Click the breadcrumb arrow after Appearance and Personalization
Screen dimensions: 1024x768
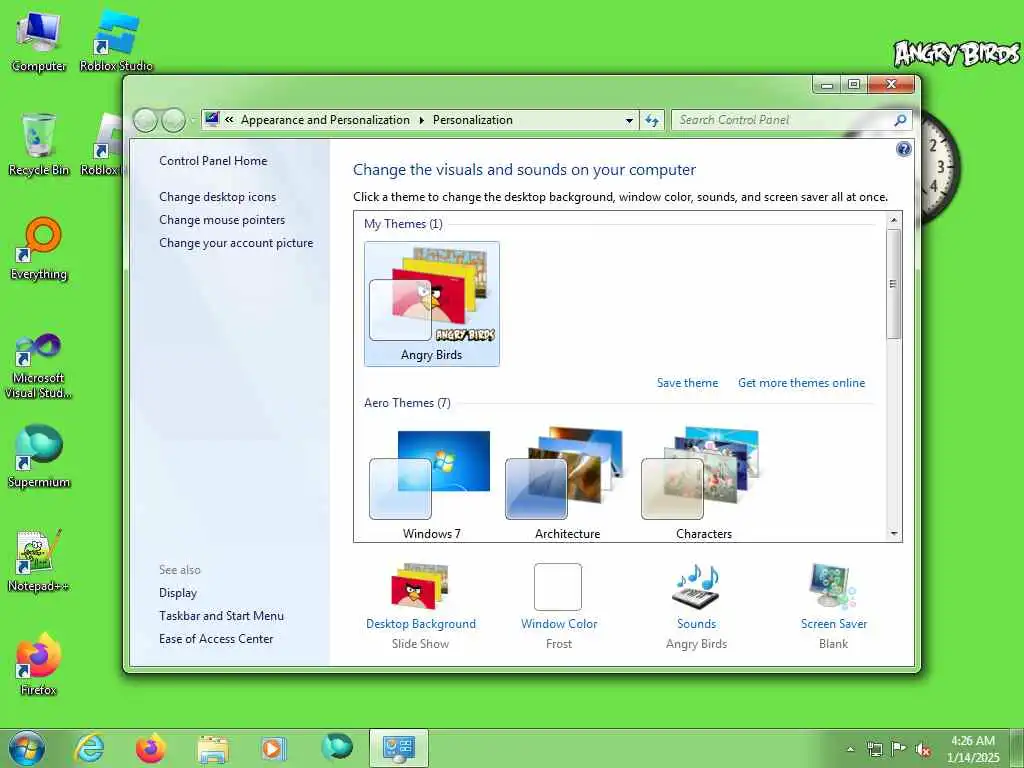click(421, 120)
